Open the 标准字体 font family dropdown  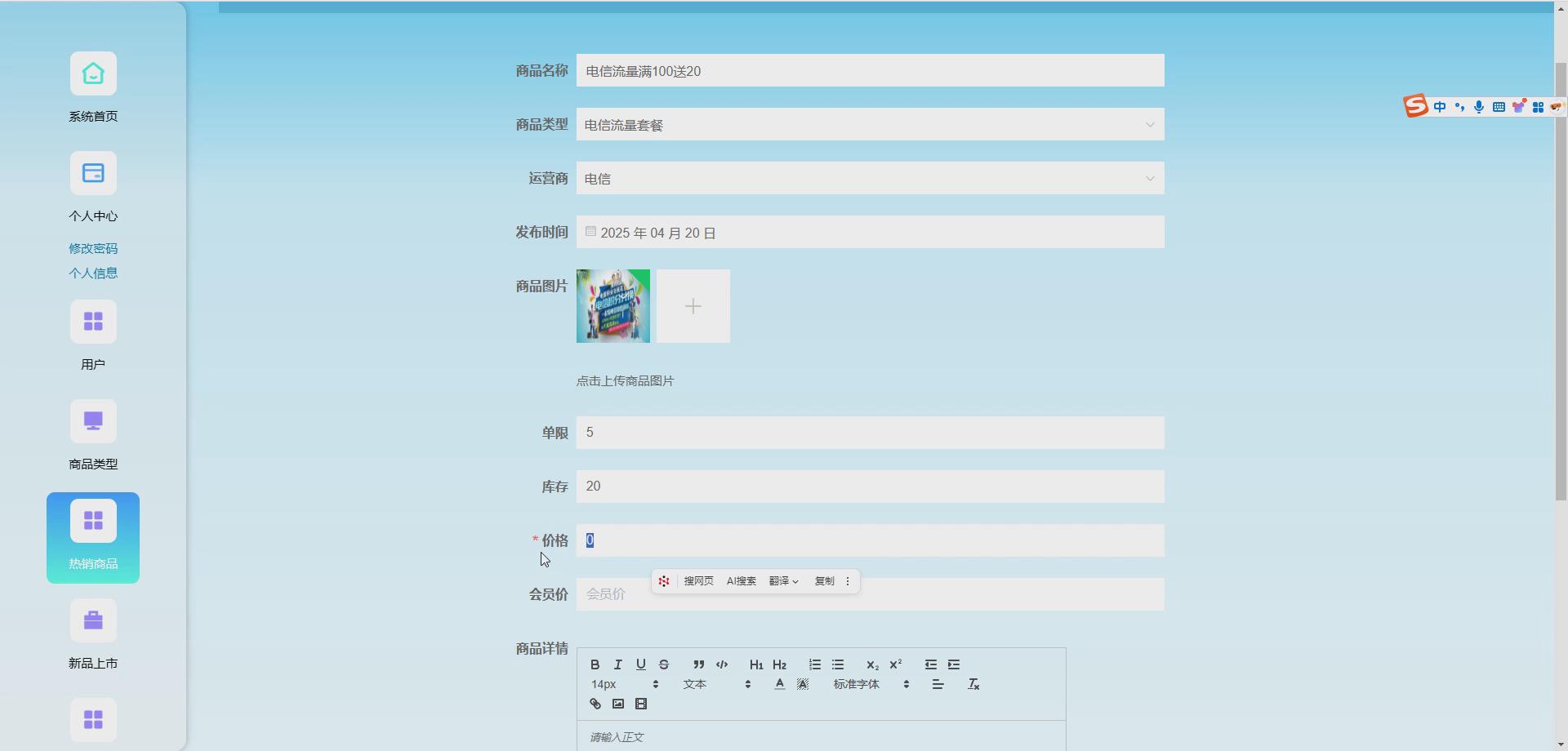point(871,684)
